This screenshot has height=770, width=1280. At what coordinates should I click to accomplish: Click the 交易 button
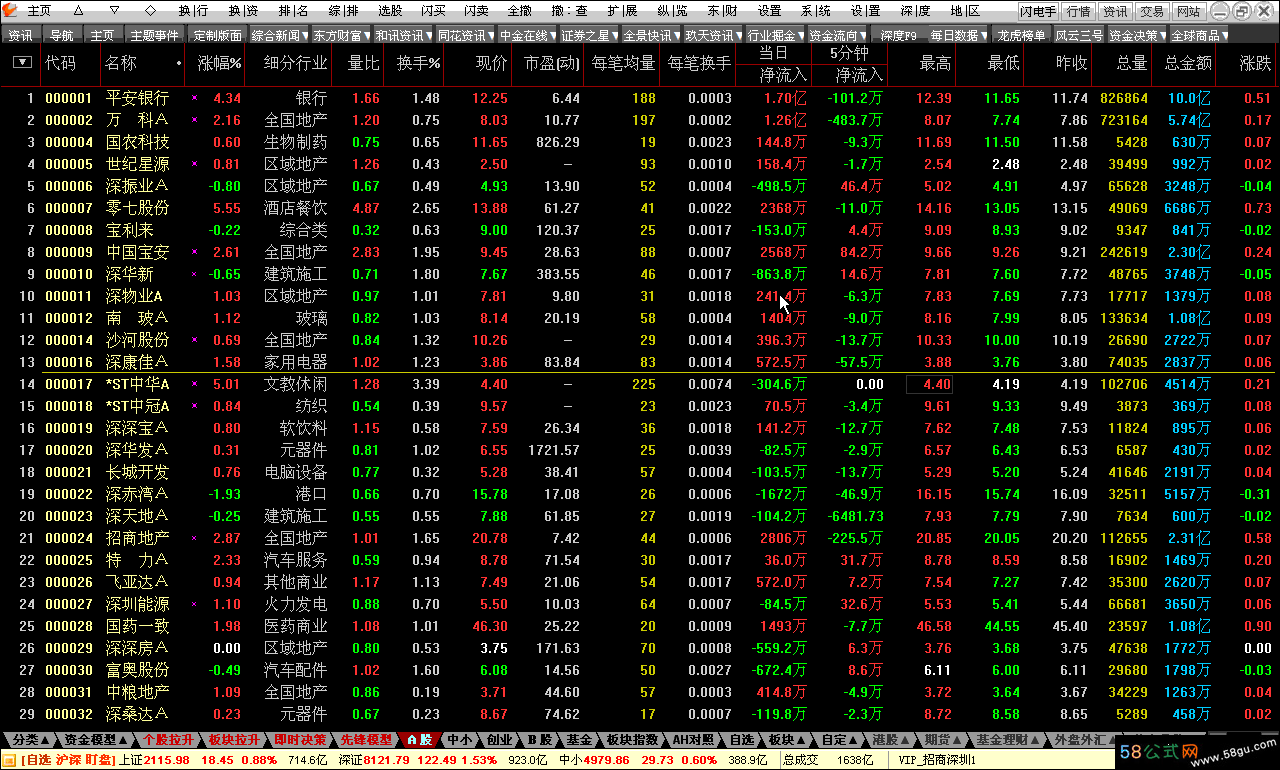coord(1152,11)
